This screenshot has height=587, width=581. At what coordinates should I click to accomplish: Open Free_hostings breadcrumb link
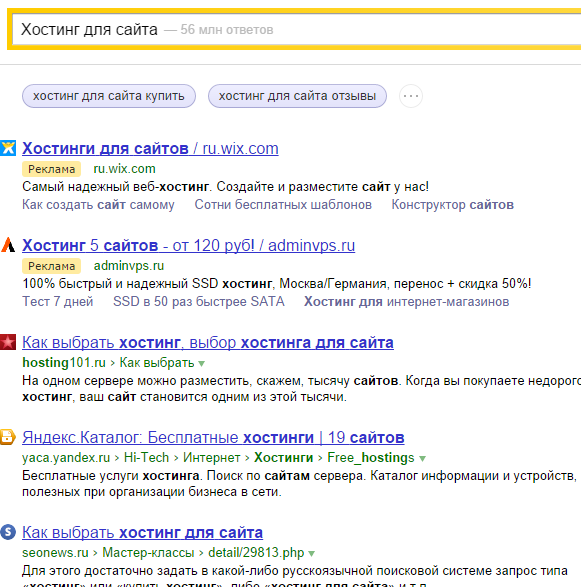tap(371, 457)
